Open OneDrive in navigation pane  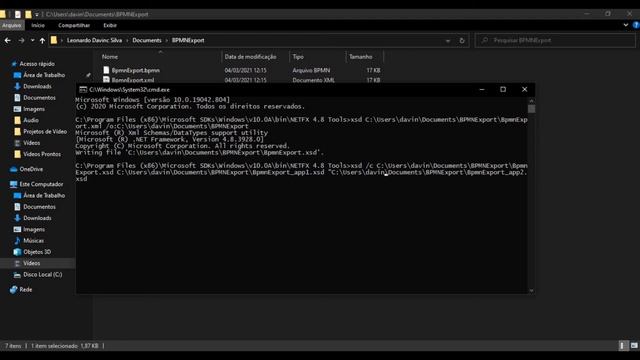31,169
